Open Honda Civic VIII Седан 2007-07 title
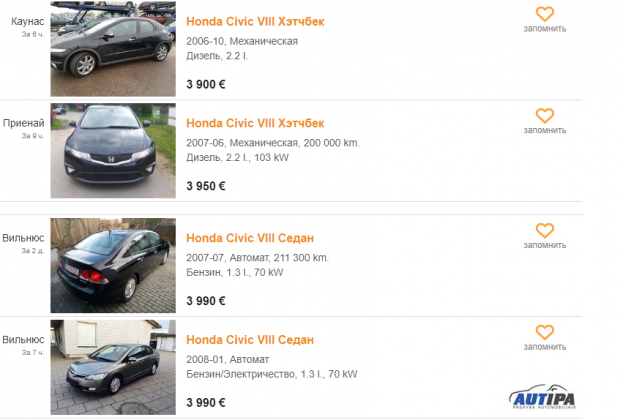 250,238
